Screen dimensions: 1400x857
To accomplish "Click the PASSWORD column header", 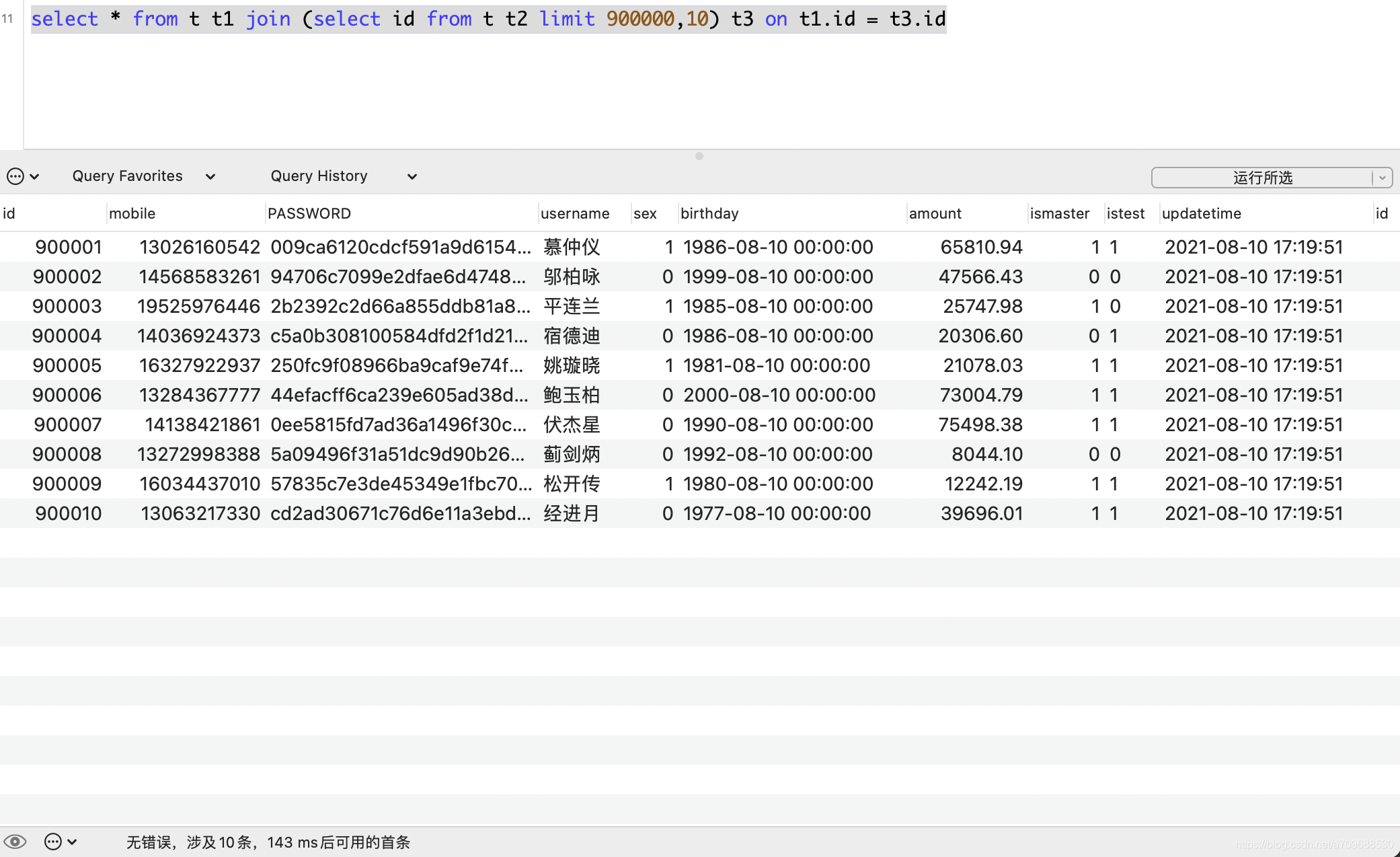I will [x=309, y=213].
